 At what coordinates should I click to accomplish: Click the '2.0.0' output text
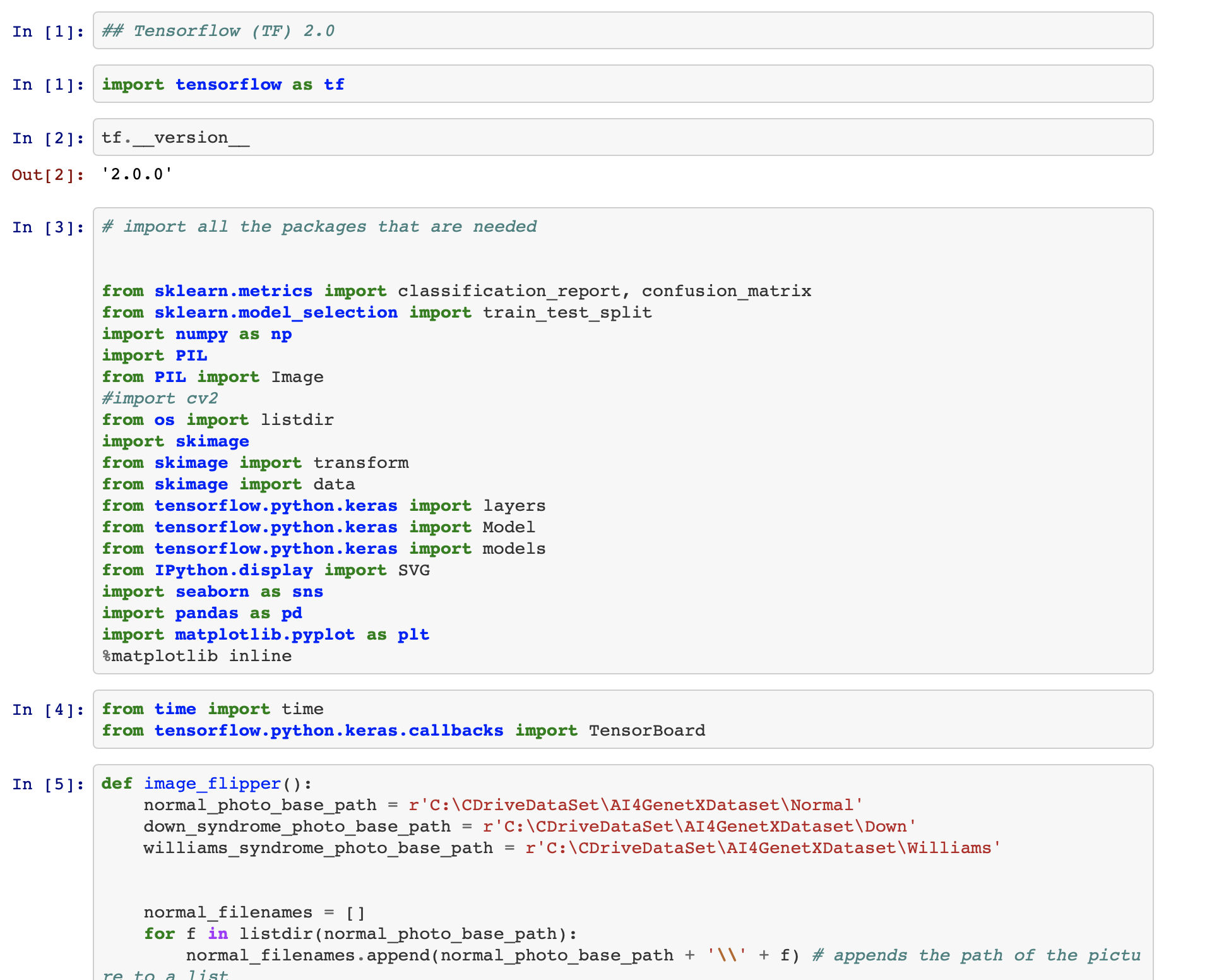tap(137, 174)
